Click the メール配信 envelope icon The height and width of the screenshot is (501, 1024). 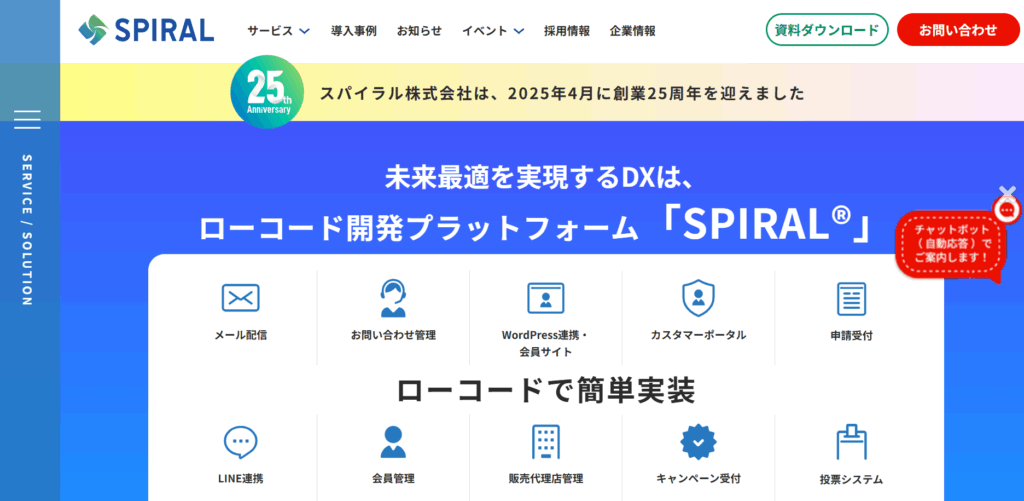(240, 298)
